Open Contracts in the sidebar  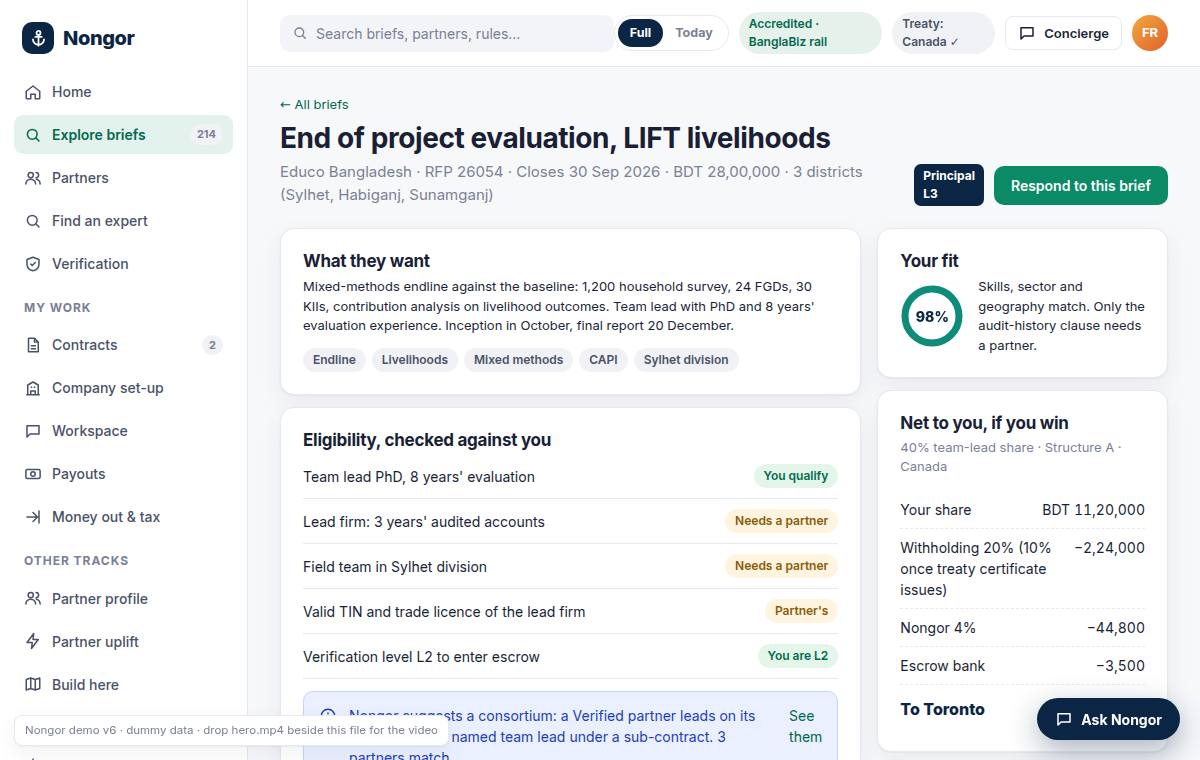pyautogui.click(x=123, y=345)
